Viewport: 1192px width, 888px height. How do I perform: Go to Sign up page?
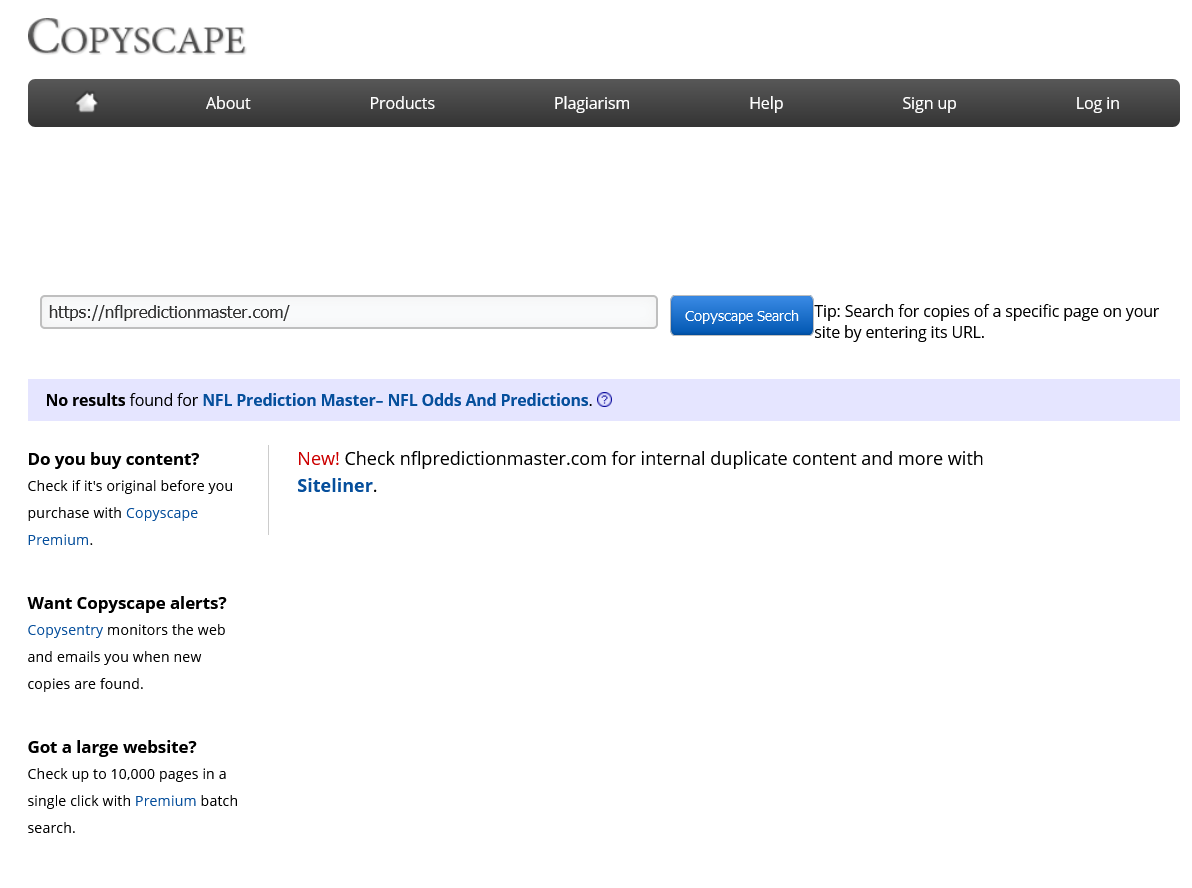(929, 103)
